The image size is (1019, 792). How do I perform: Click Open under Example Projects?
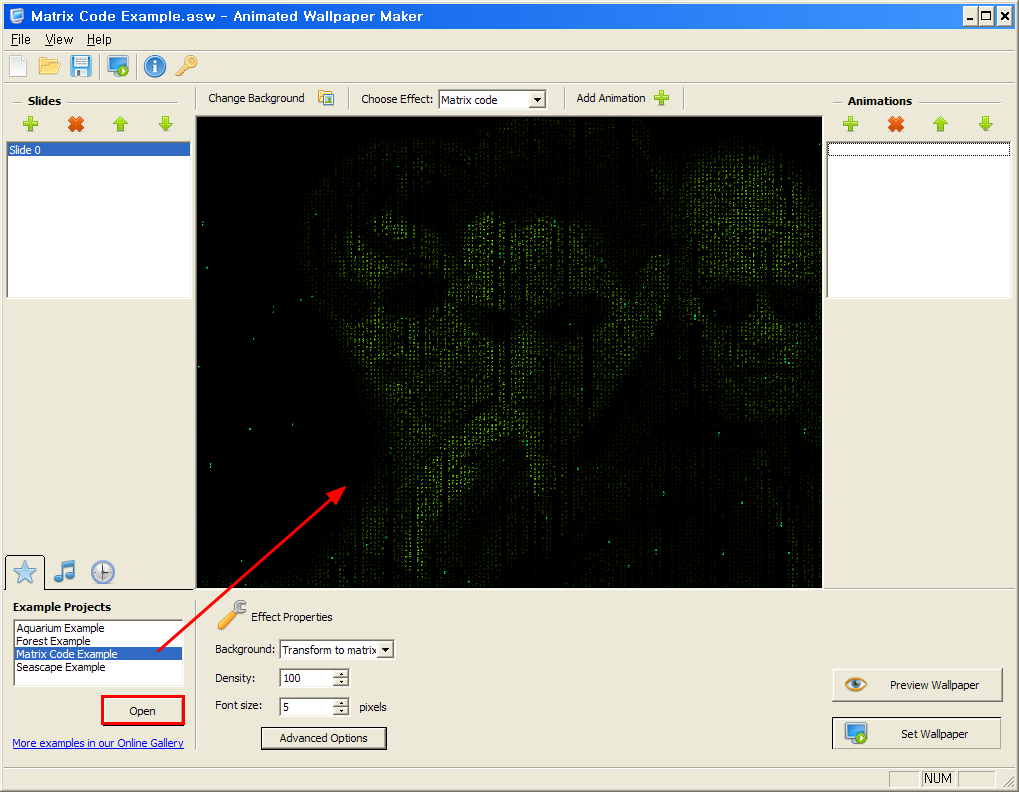(x=142, y=711)
